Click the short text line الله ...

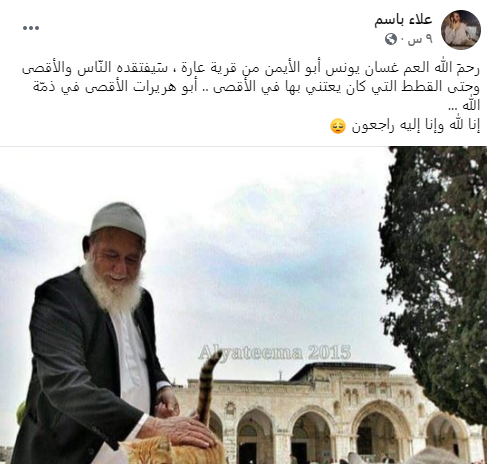pyautogui.click(x=464, y=105)
